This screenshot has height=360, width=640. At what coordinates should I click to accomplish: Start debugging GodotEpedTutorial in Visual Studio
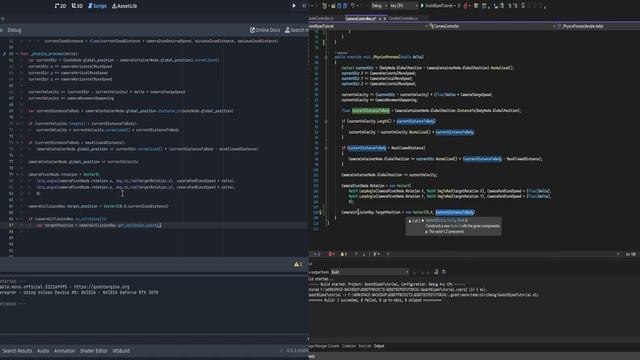click(438, 6)
